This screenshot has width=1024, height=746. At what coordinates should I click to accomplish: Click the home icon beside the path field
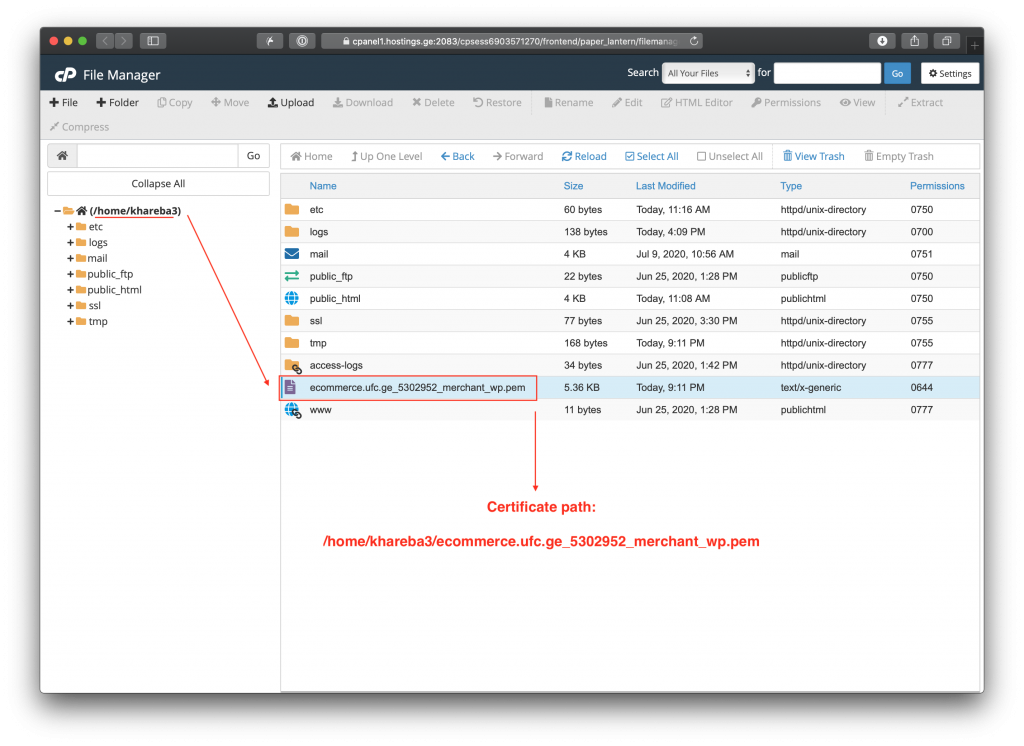coord(62,156)
